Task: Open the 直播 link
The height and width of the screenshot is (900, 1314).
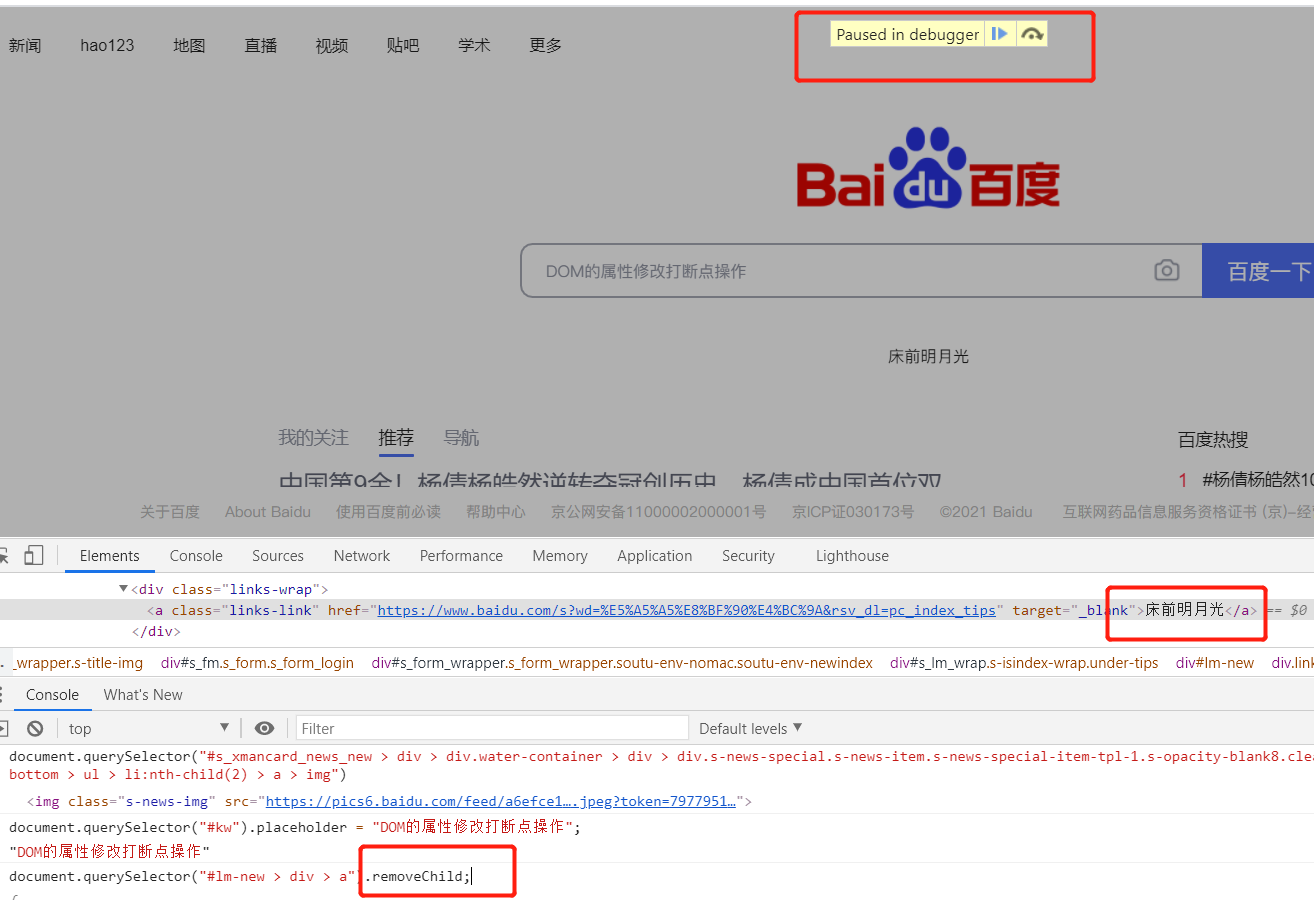Action: (x=261, y=45)
